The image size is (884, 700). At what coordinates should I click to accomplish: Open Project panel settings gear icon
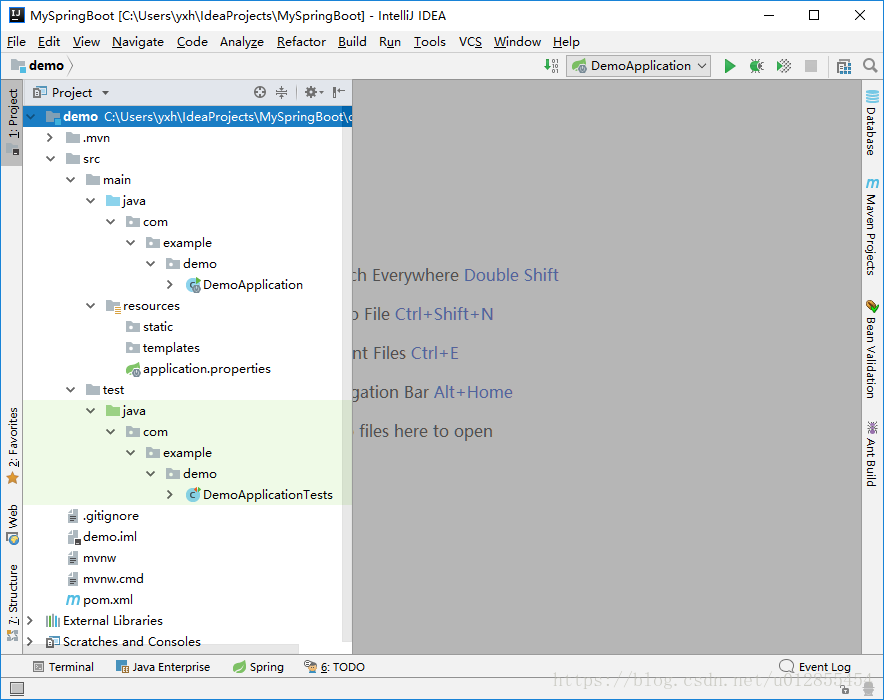pos(313,92)
